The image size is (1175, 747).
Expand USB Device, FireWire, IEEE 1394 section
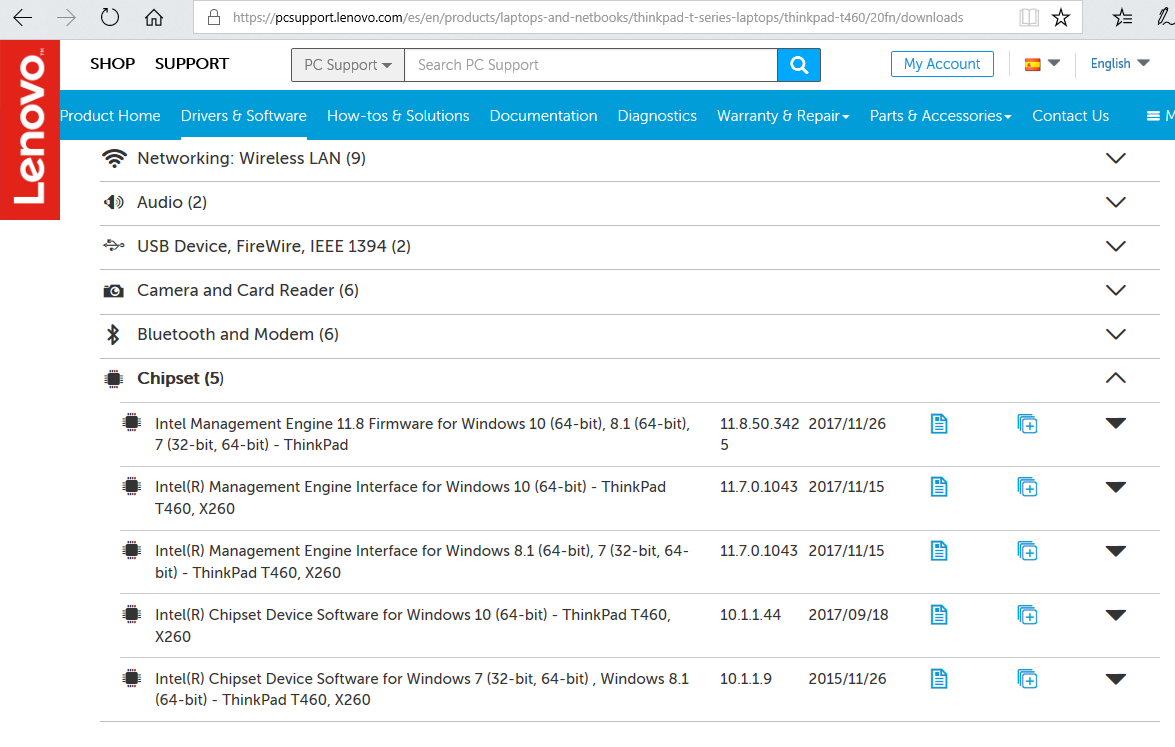[1116, 247]
